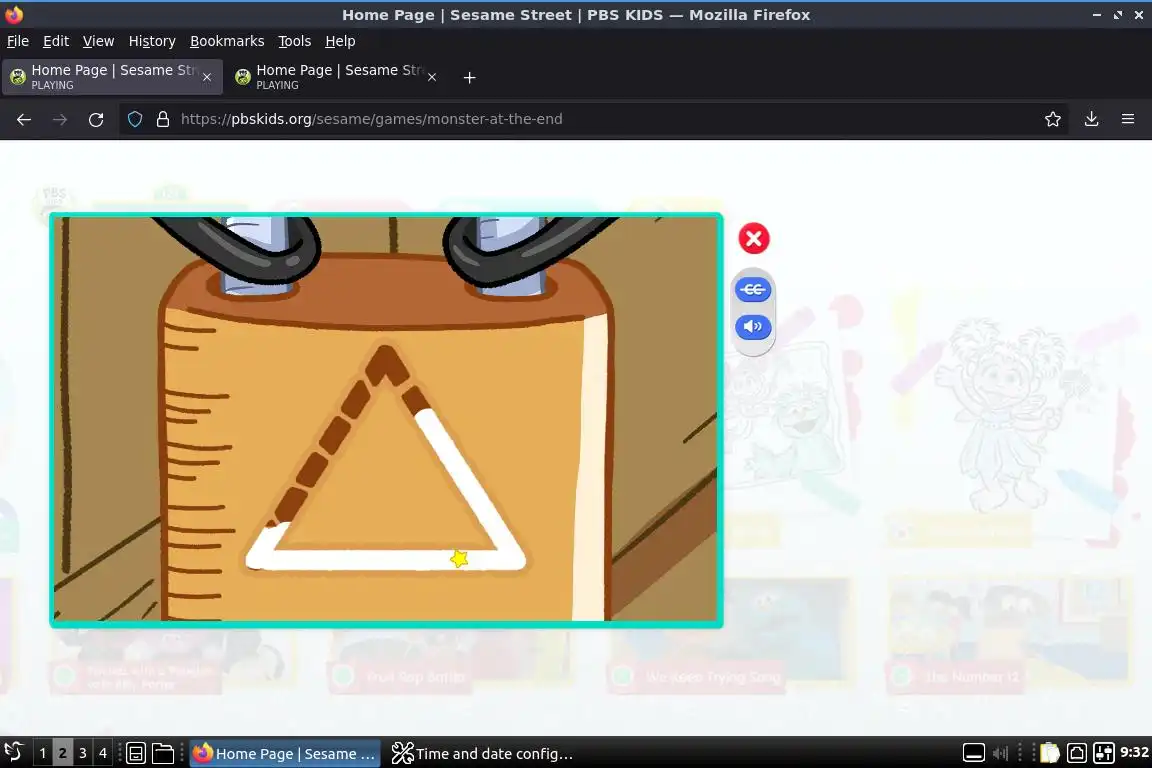Switch to workspace 4
The width and height of the screenshot is (1152, 768).
[x=103, y=753]
